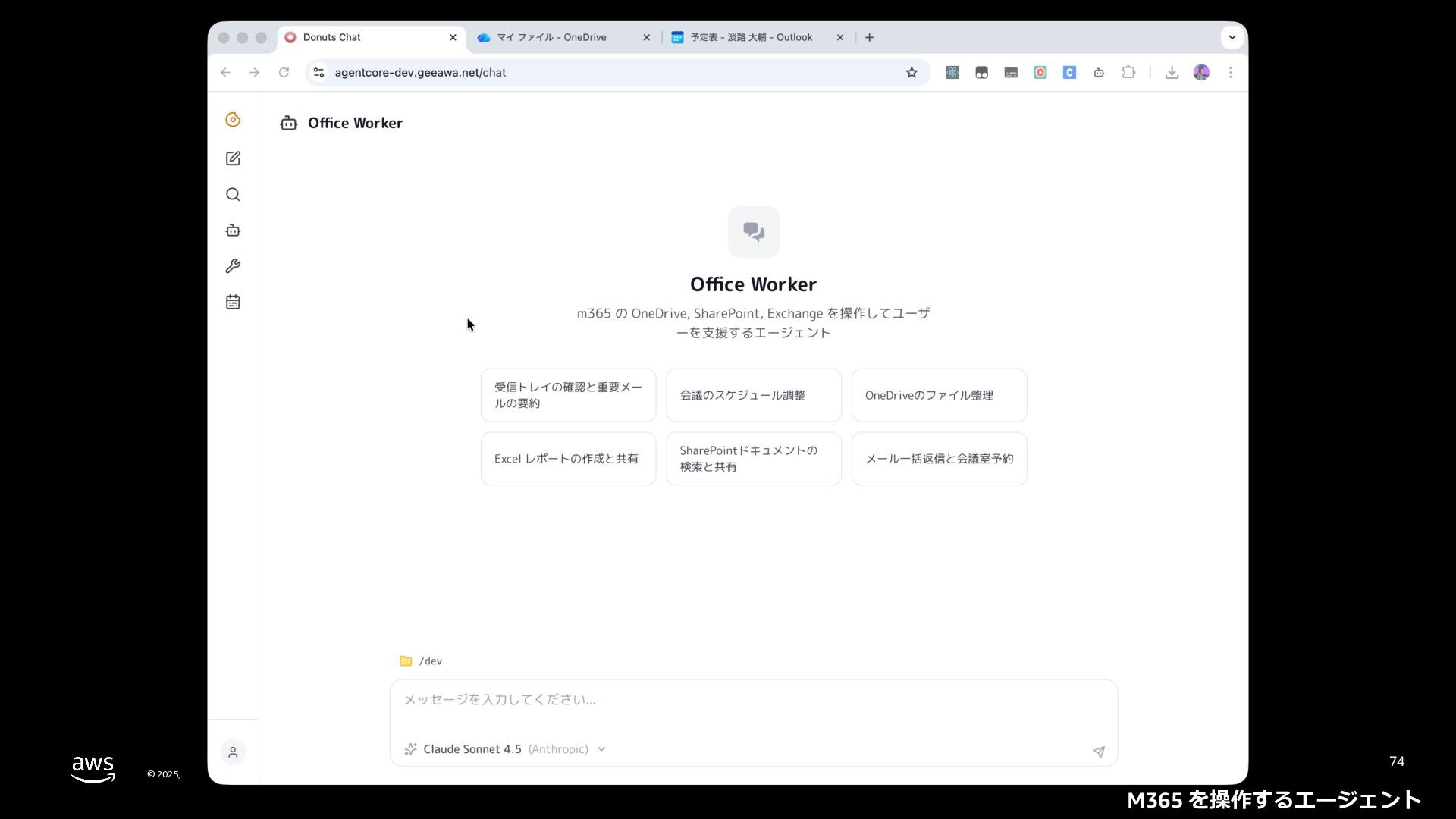Click the new chat compose icon in sidebar
The width and height of the screenshot is (1456, 819).
click(233, 158)
